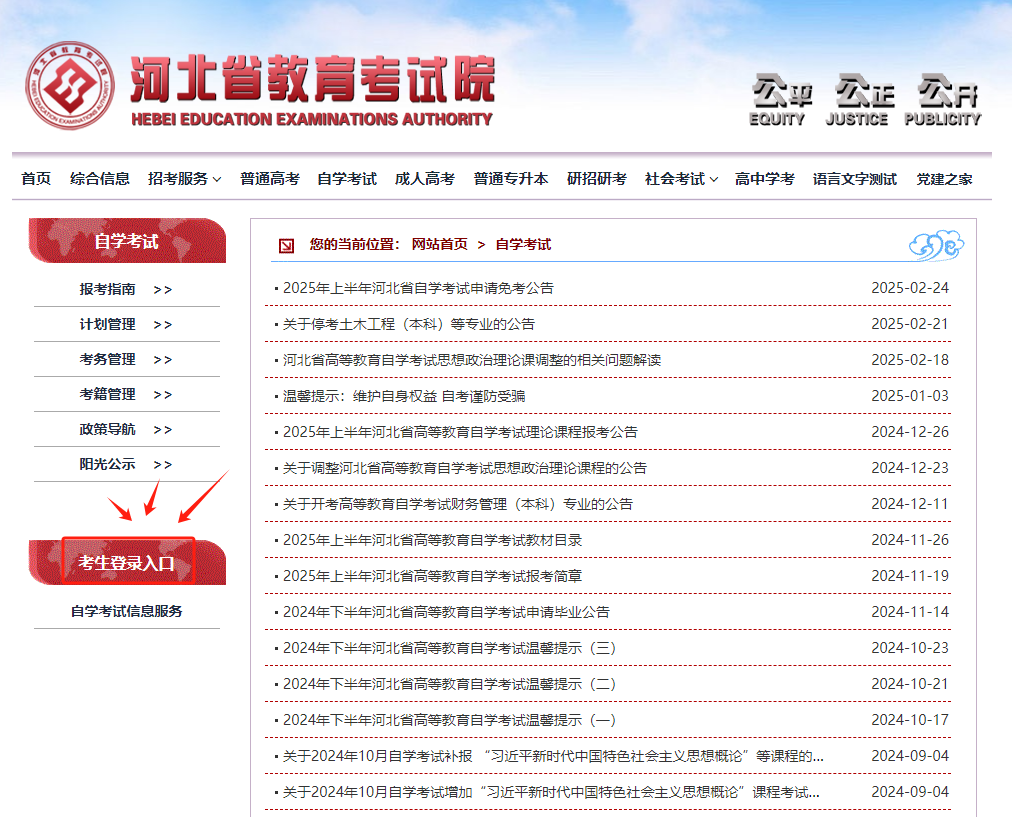
Task: Expand the 政策导航 sidebar section
Action: click(x=126, y=429)
